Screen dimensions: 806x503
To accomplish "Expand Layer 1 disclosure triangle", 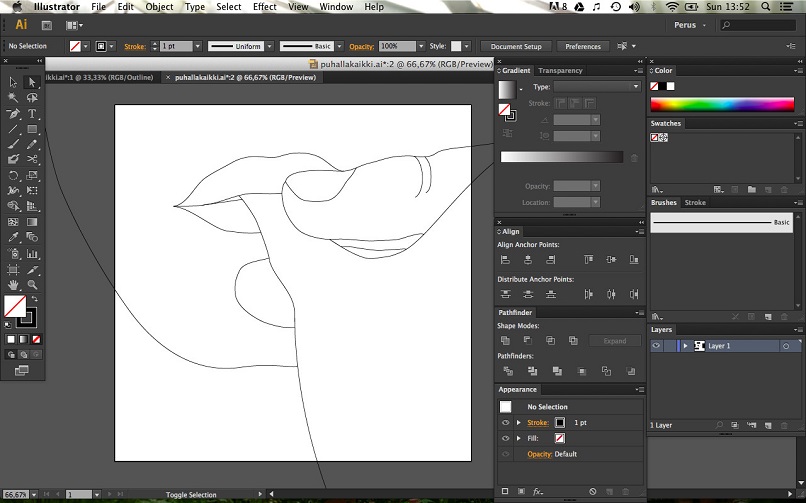I will (685, 346).
